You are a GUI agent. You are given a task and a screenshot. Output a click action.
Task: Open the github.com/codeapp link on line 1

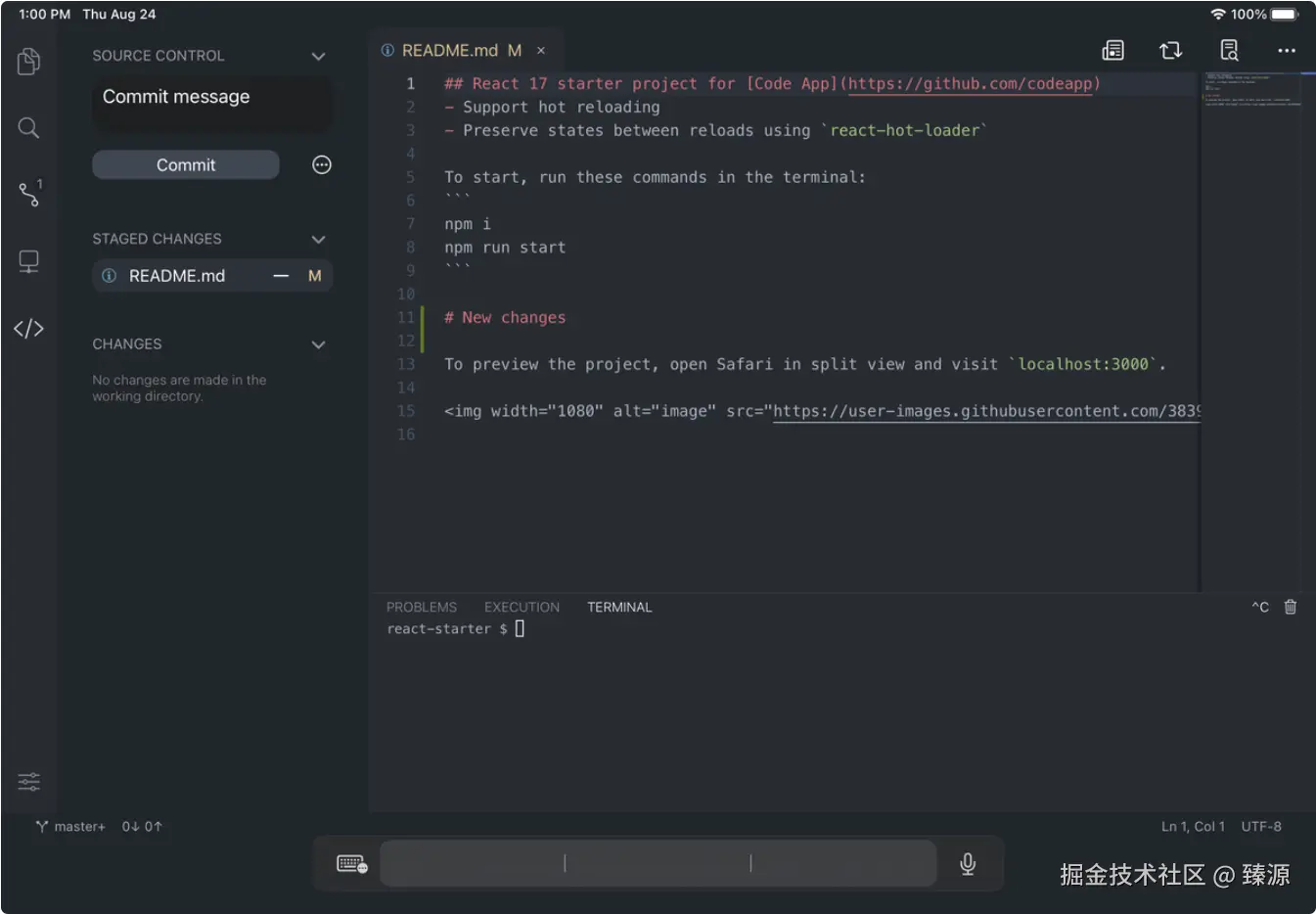tap(970, 84)
